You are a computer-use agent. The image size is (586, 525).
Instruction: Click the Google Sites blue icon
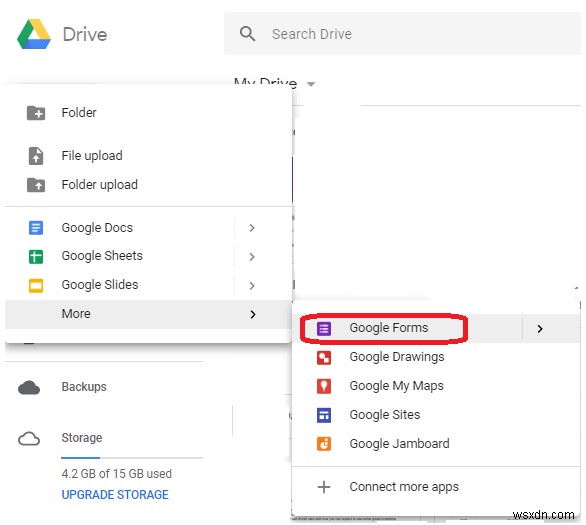[324, 415]
